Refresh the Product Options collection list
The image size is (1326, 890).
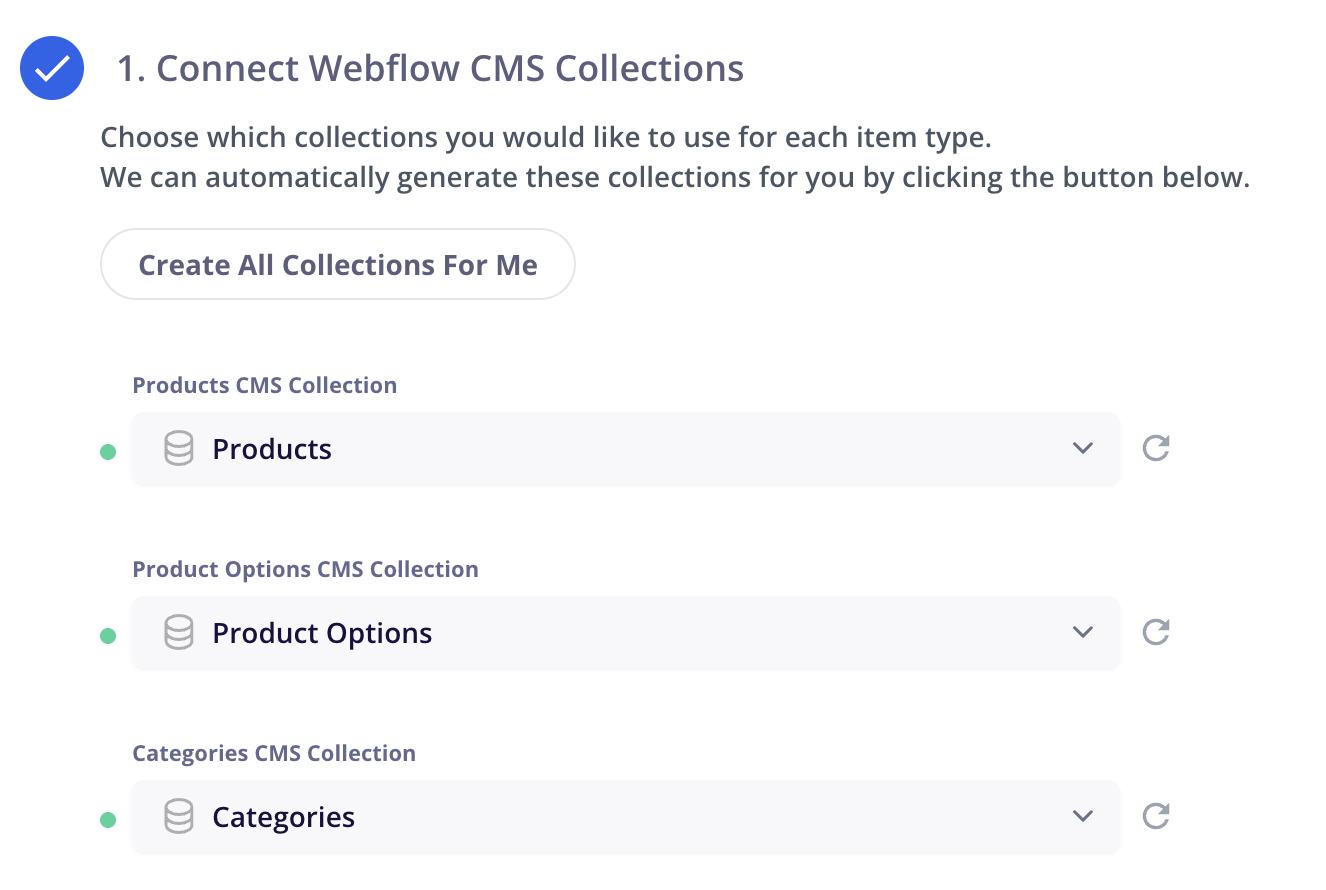pos(1156,632)
